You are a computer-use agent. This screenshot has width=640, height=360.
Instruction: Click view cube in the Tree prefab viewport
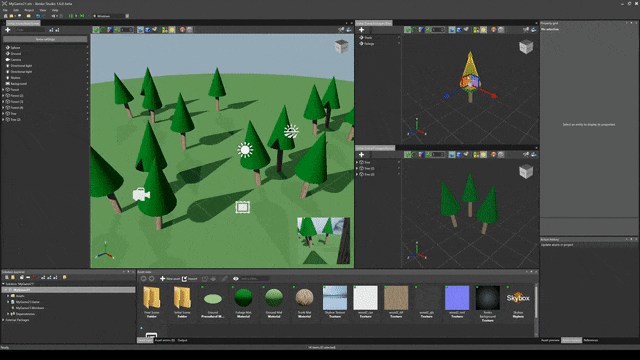[x=526, y=47]
